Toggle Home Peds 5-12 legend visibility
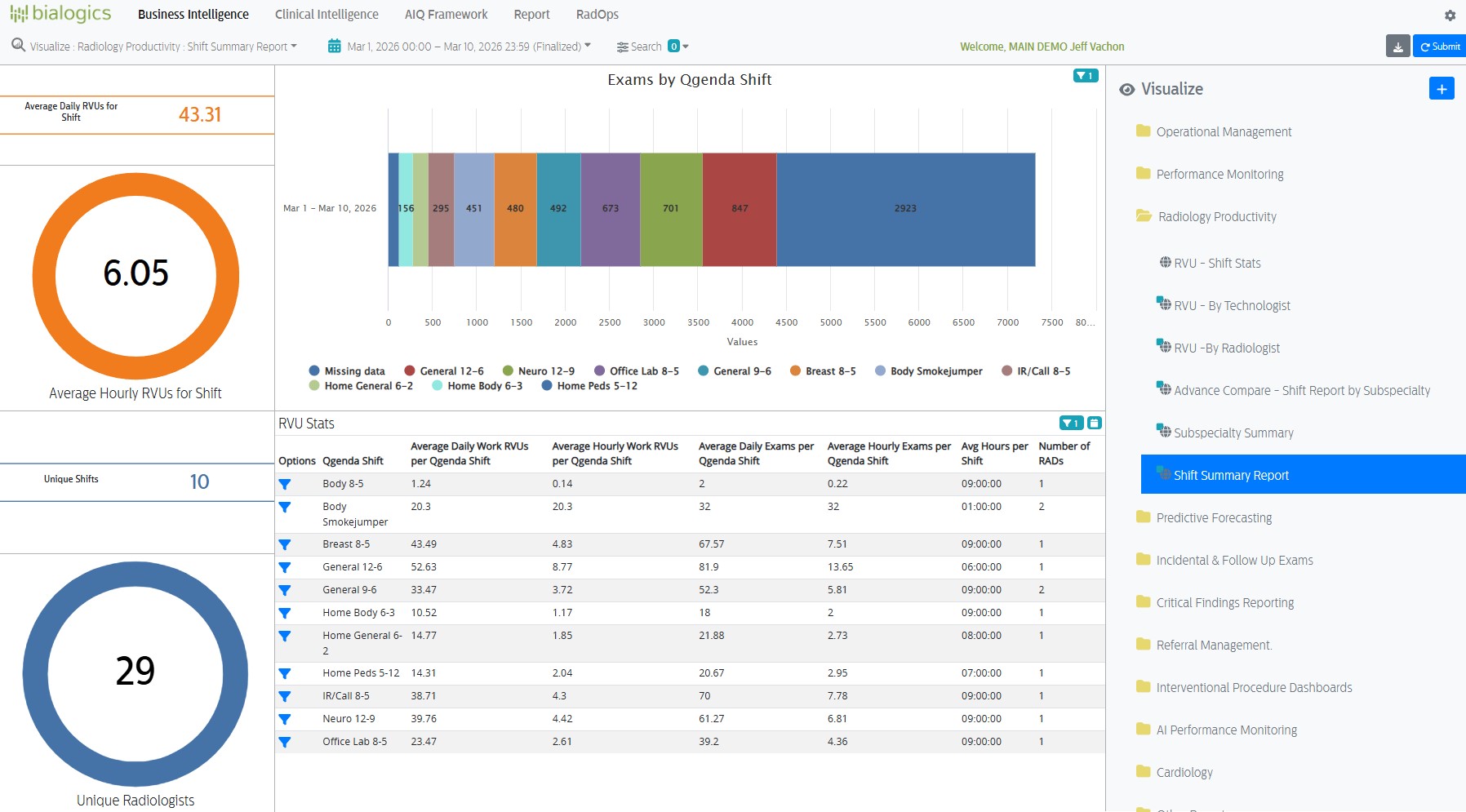The image size is (1466, 812). 589,386
